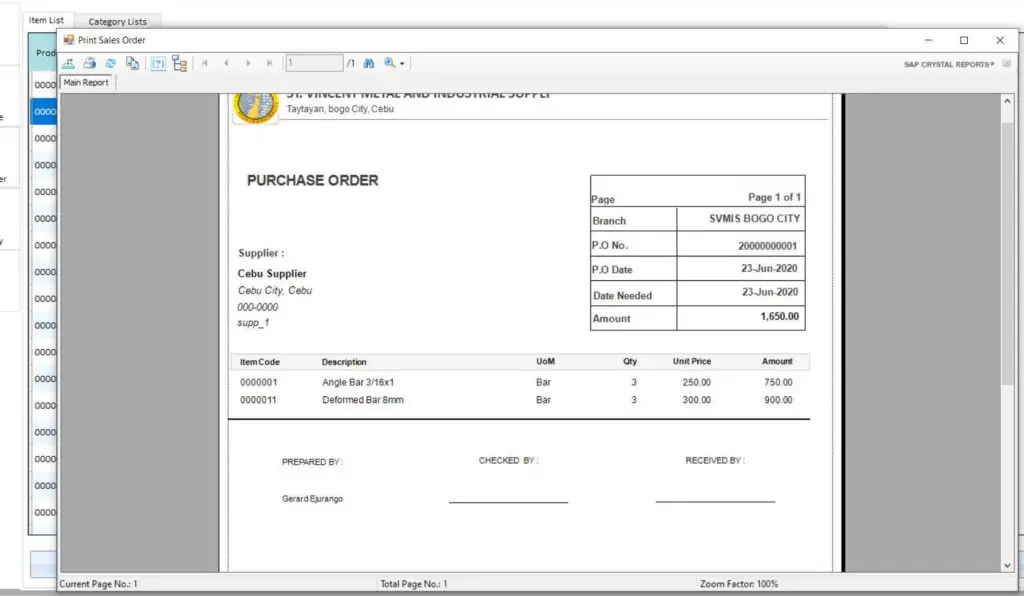
Task: Refresh the report data
Action: (112, 63)
